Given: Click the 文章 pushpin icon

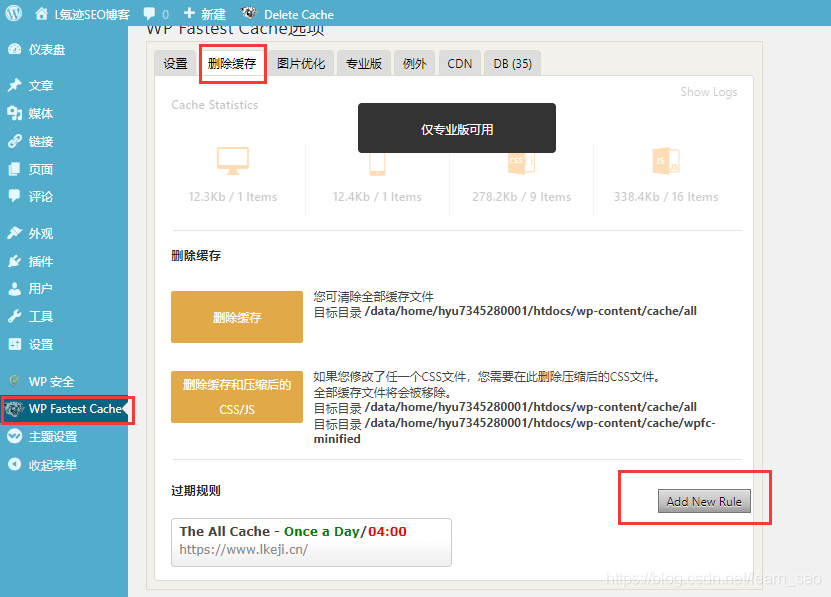Looking at the screenshot, I should pos(15,85).
